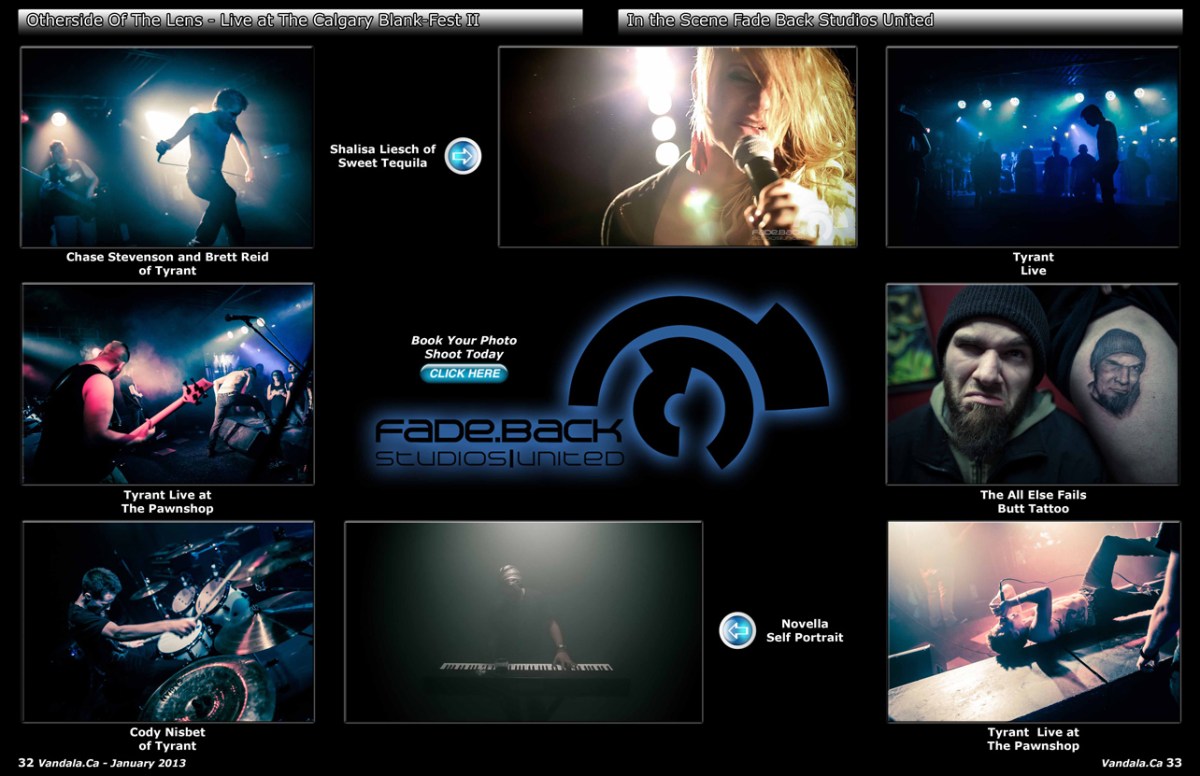1200x776 pixels.
Task: Click the Cody Nisbet of Tyrant caption
Action: pos(167,739)
